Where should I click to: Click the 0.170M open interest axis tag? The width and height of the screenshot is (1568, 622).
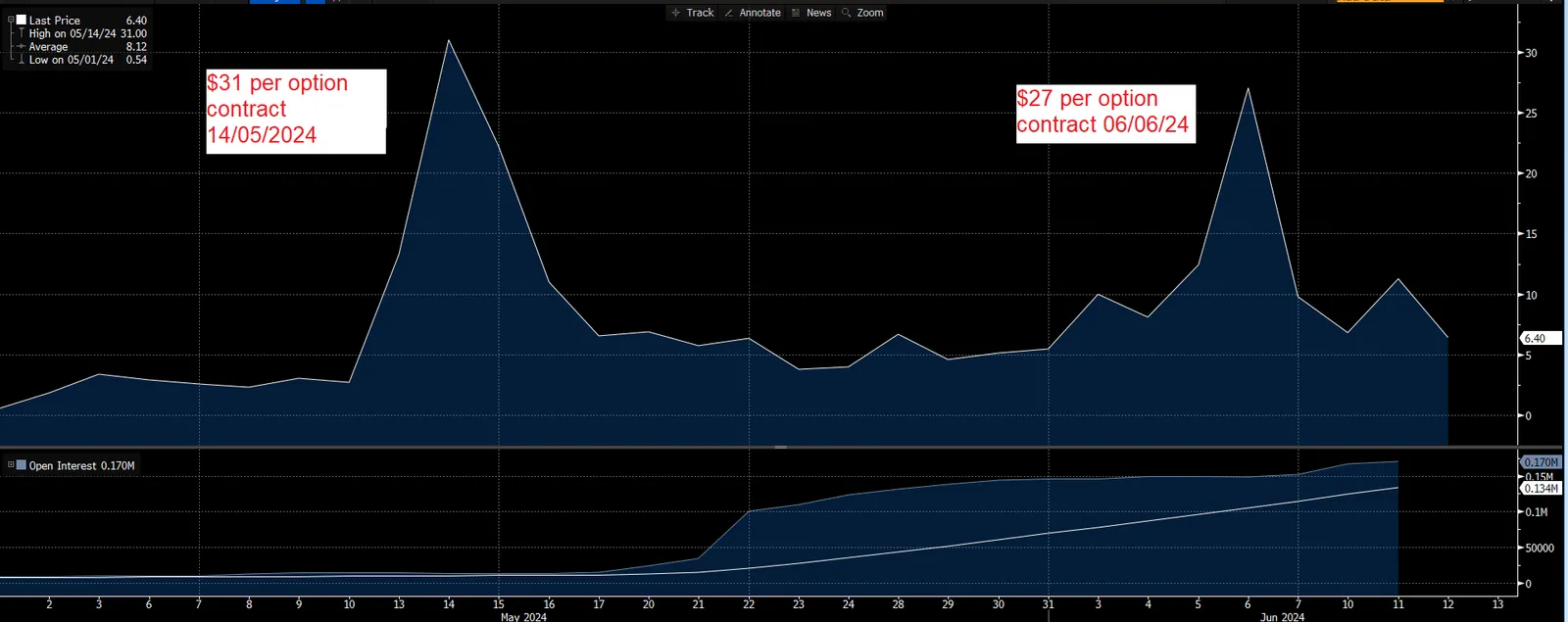click(x=1541, y=462)
